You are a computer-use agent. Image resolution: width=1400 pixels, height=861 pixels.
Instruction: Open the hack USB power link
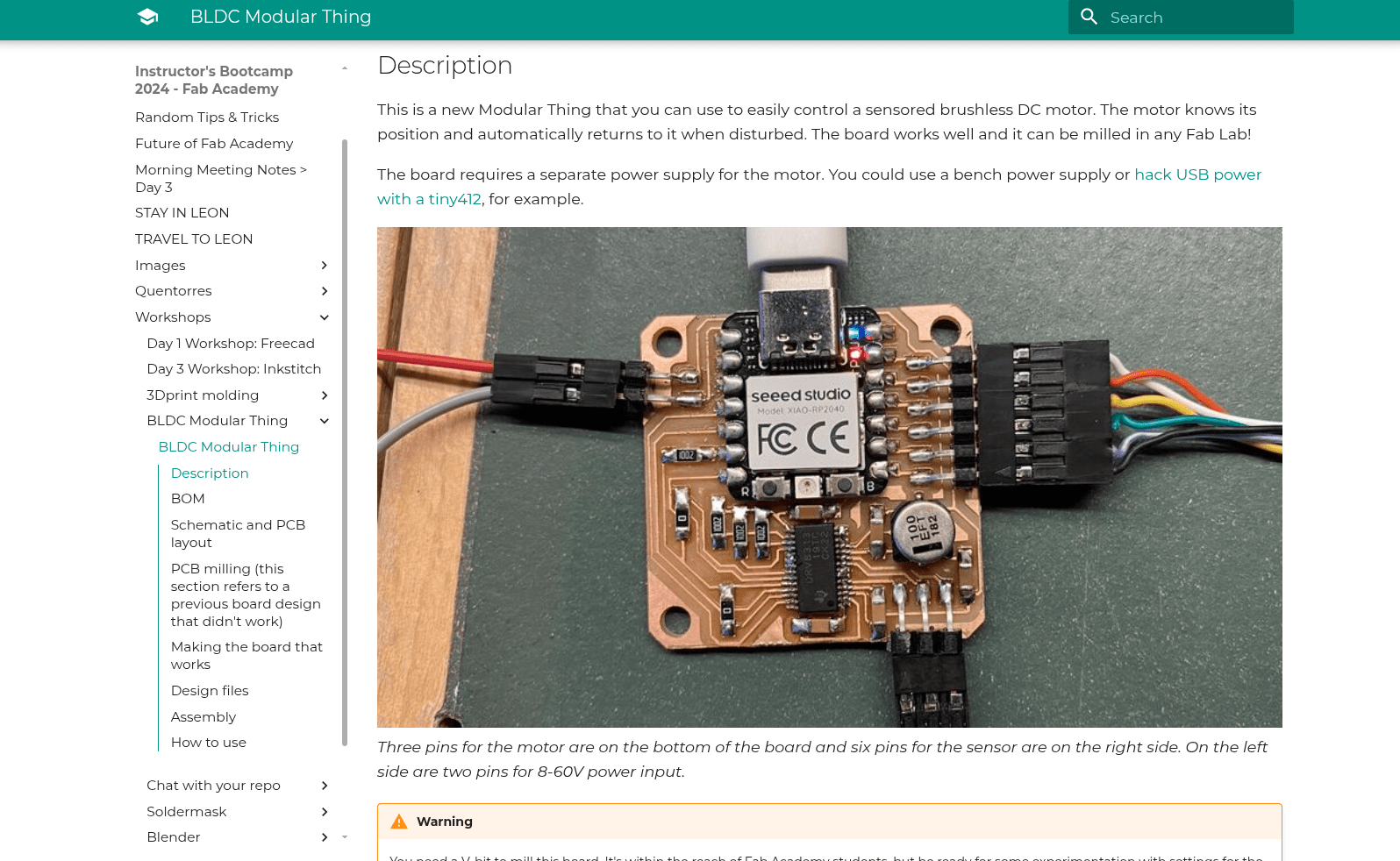point(1197,174)
